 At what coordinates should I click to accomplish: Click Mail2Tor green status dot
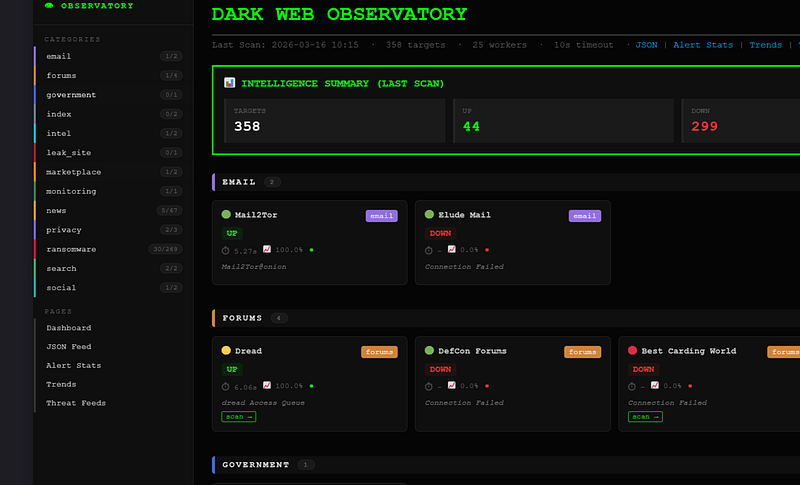coord(226,214)
